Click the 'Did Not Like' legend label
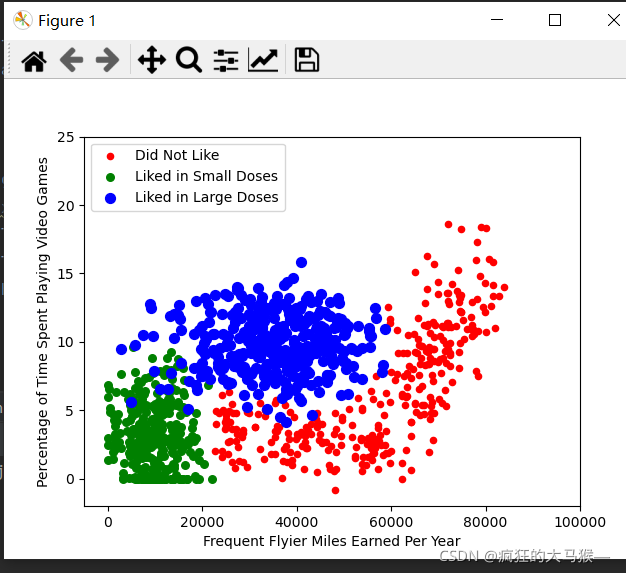626x573 pixels. tap(177, 155)
